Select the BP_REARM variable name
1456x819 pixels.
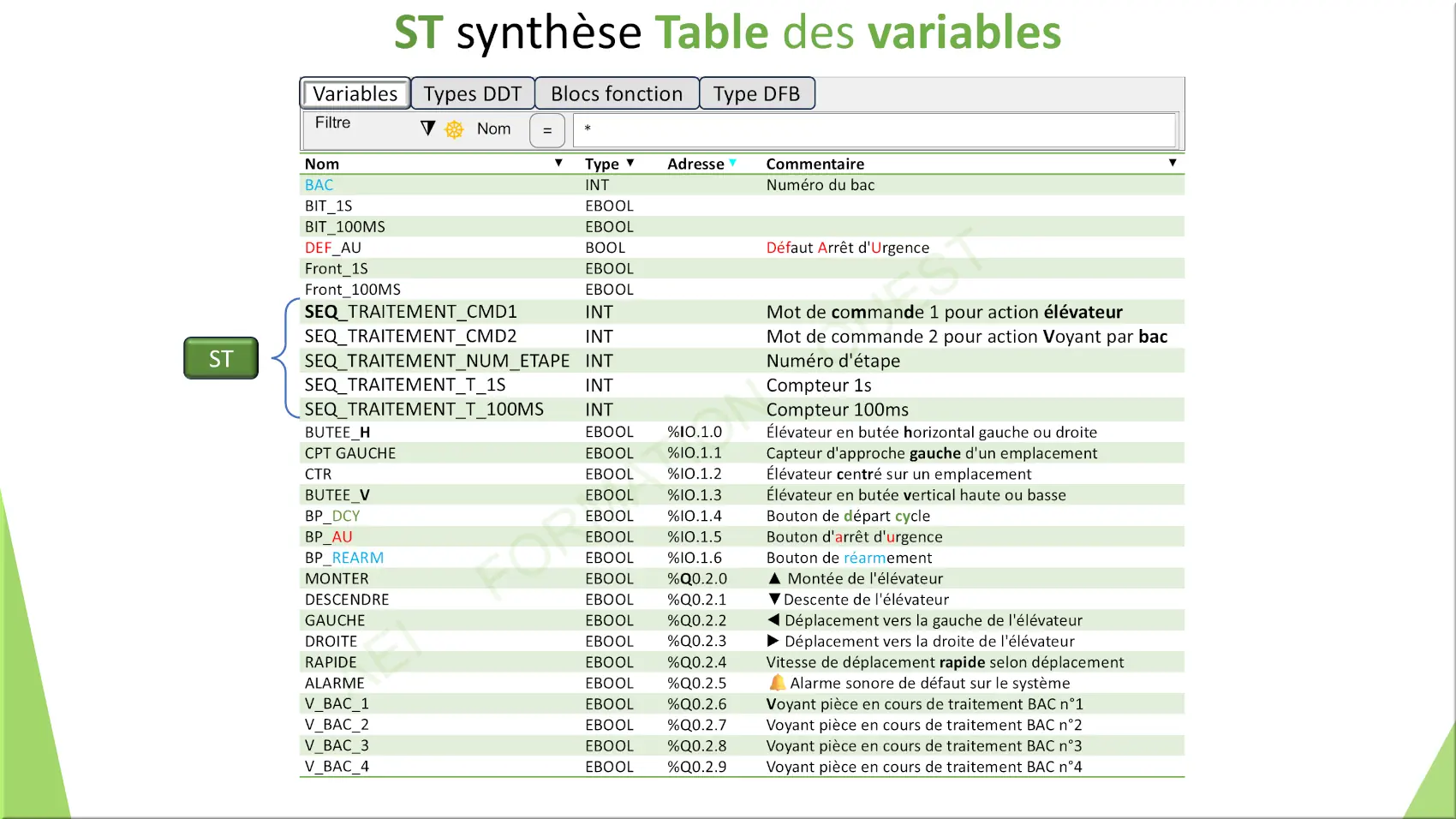click(x=344, y=558)
